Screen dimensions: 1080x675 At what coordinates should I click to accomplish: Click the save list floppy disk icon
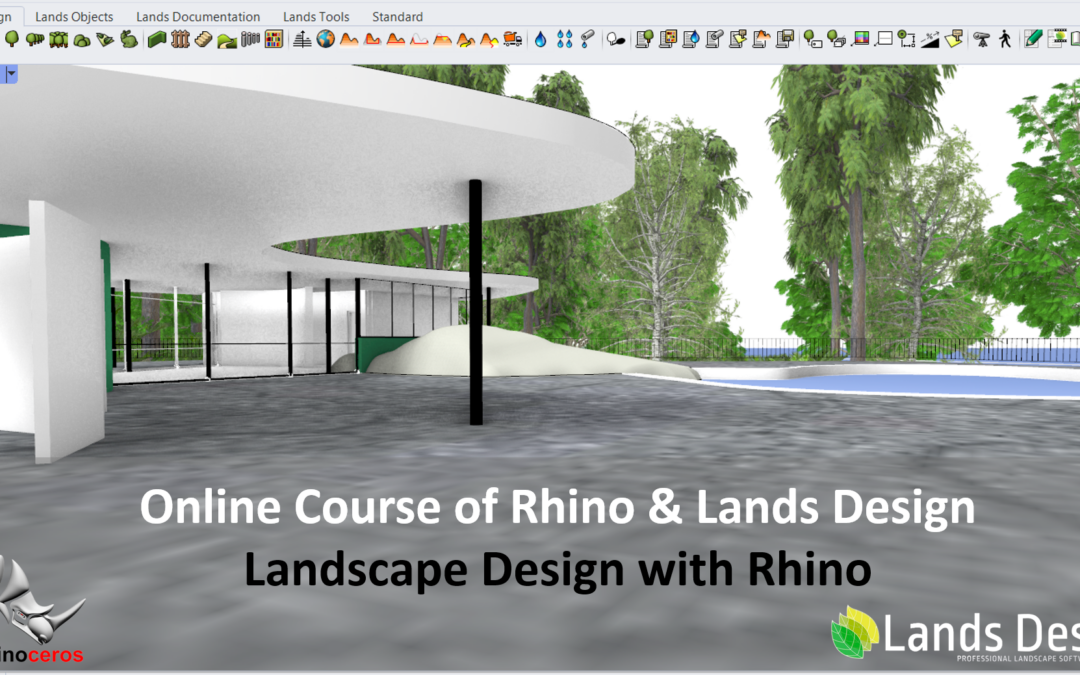point(785,39)
